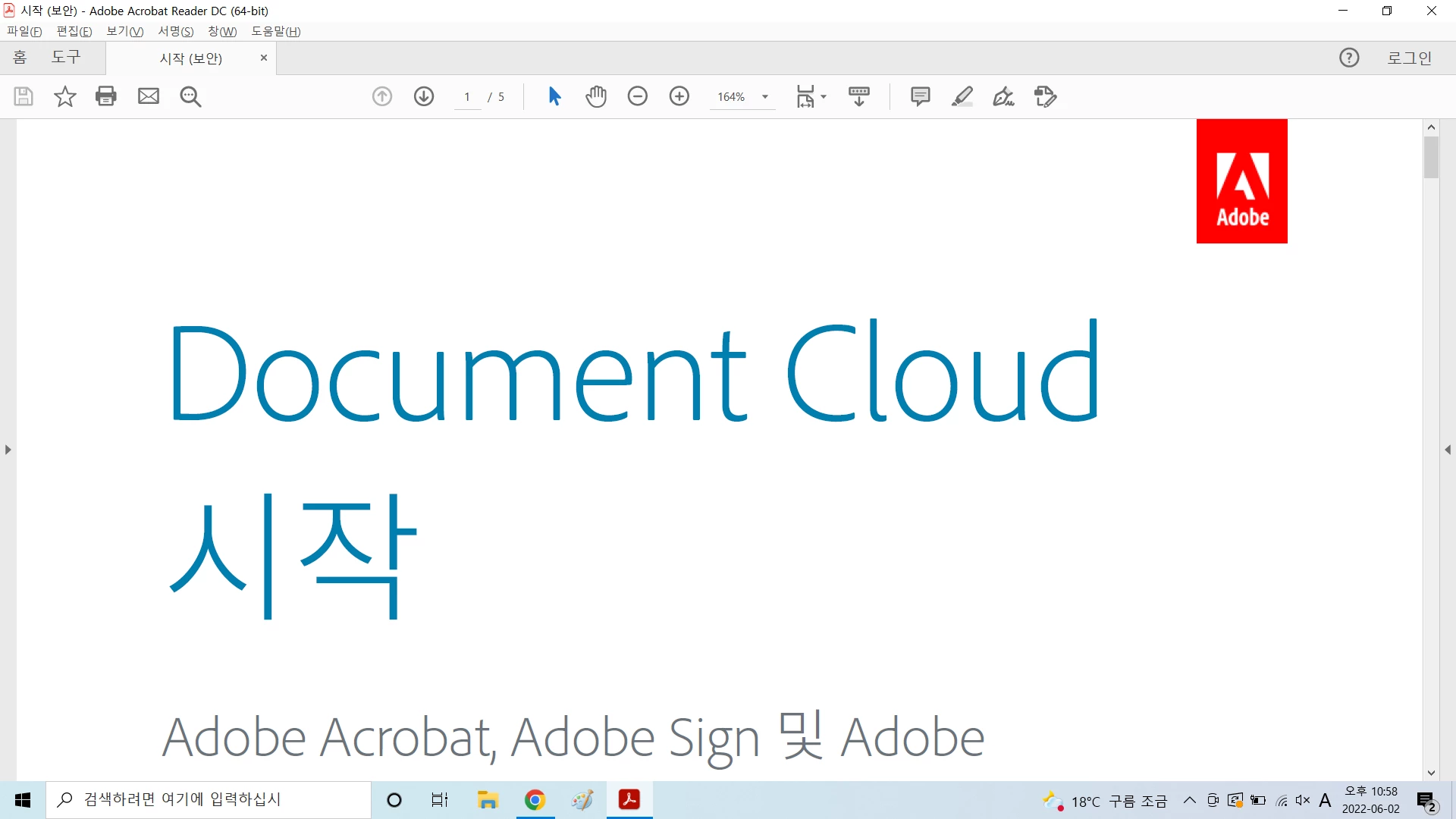The image size is (1456, 819).
Task: Zoom in with plus button
Action: point(679,96)
